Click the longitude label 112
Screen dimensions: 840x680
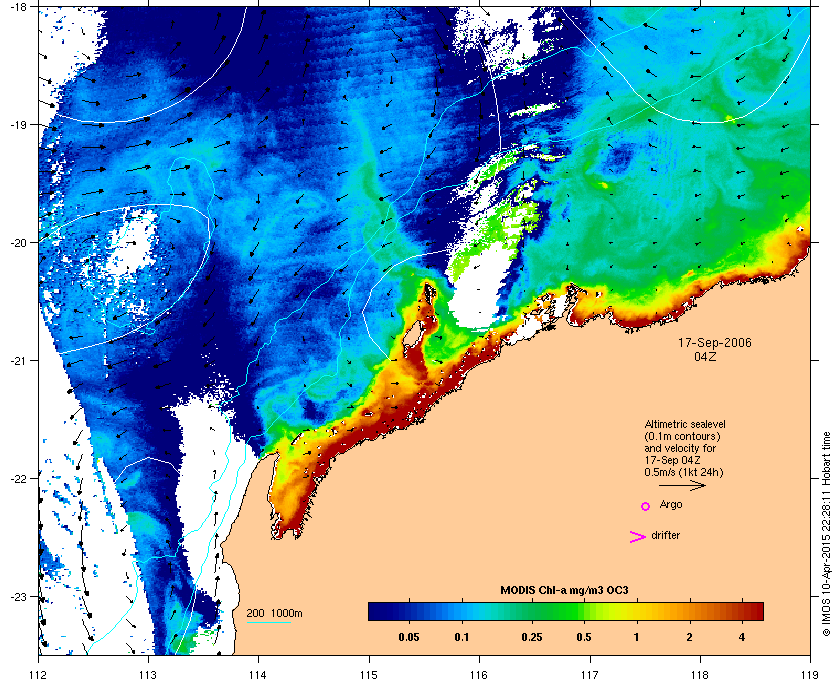pos(39,675)
